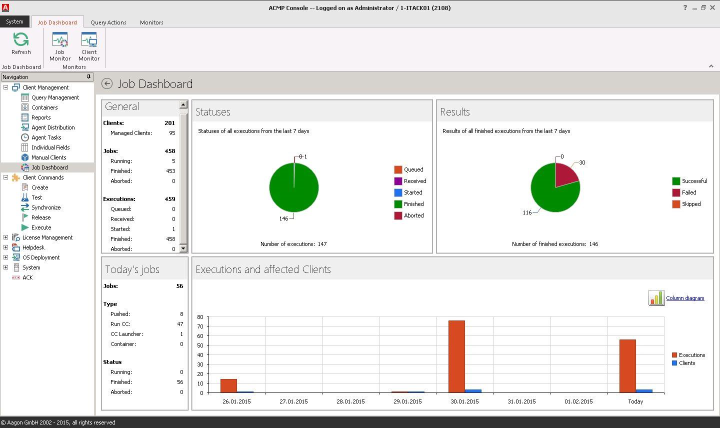This screenshot has height=428, width=720.
Task: Open Agent Distribution in the navigation tree
Action: (x=52, y=127)
